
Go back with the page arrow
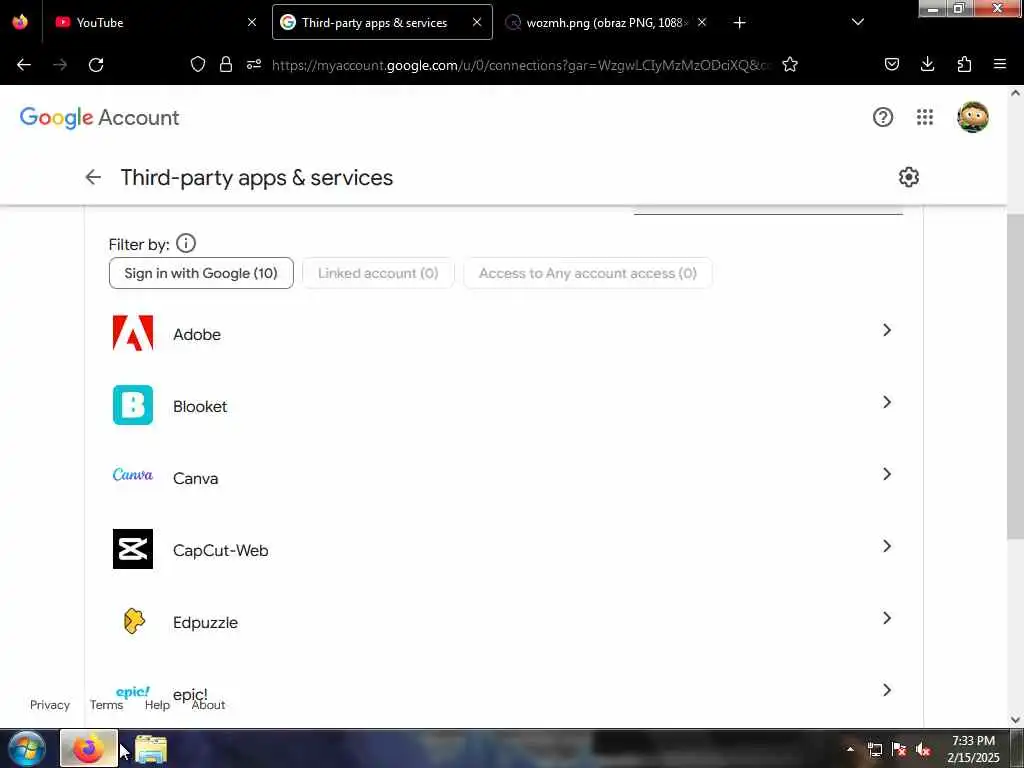pos(93,177)
